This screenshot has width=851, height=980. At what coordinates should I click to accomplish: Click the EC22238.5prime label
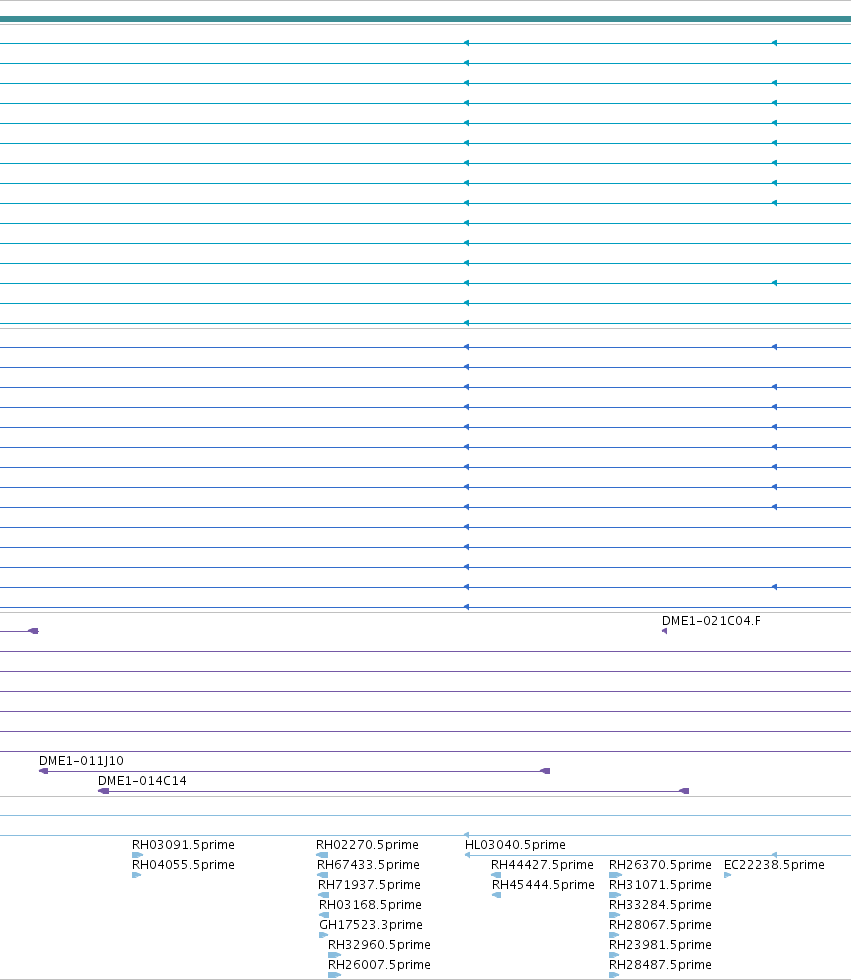[774, 864]
